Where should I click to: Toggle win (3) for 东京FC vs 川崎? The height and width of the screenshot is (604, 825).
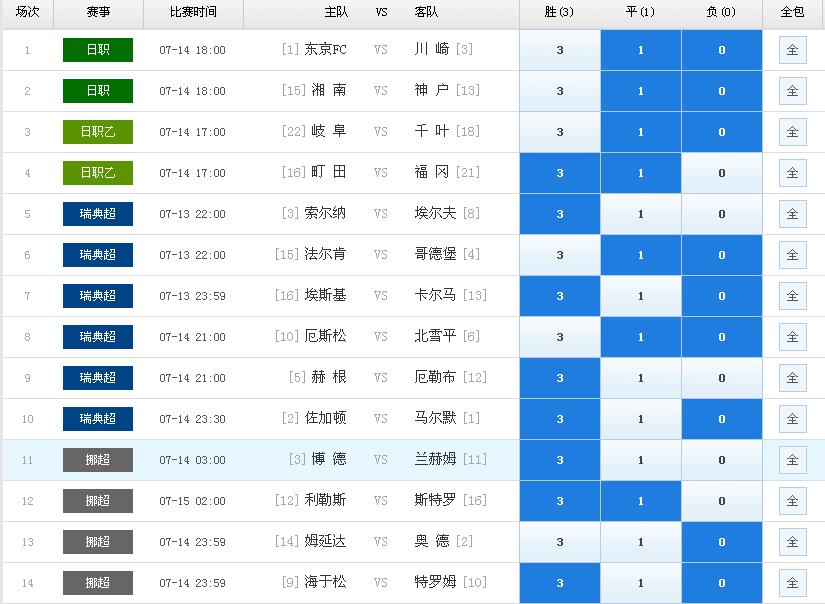[560, 50]
